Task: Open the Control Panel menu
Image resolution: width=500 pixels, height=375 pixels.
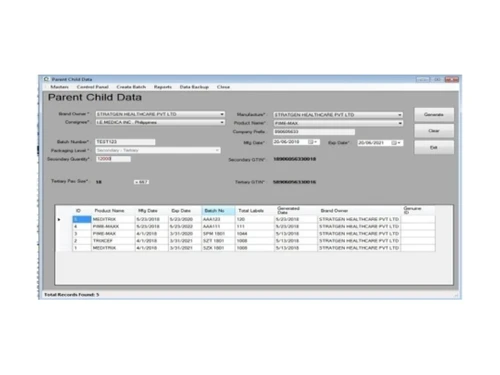Action: [x=93, y=87]
